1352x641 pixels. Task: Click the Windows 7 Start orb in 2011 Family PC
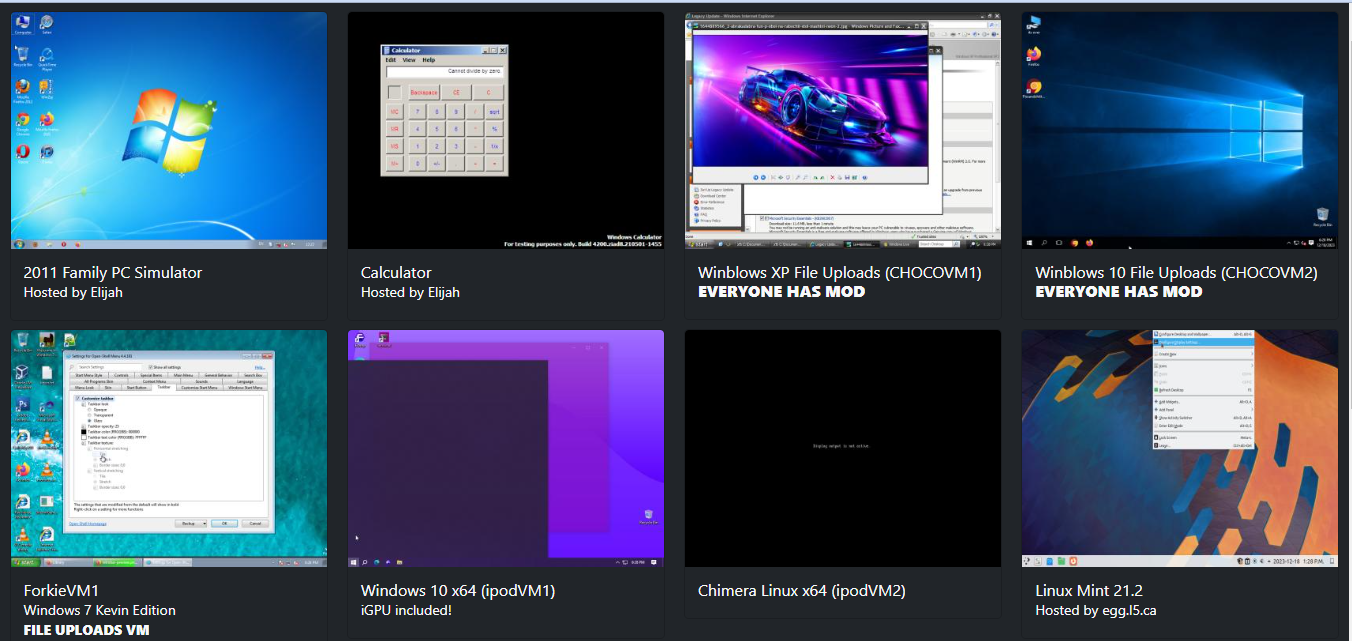click(x=18, y=244)
